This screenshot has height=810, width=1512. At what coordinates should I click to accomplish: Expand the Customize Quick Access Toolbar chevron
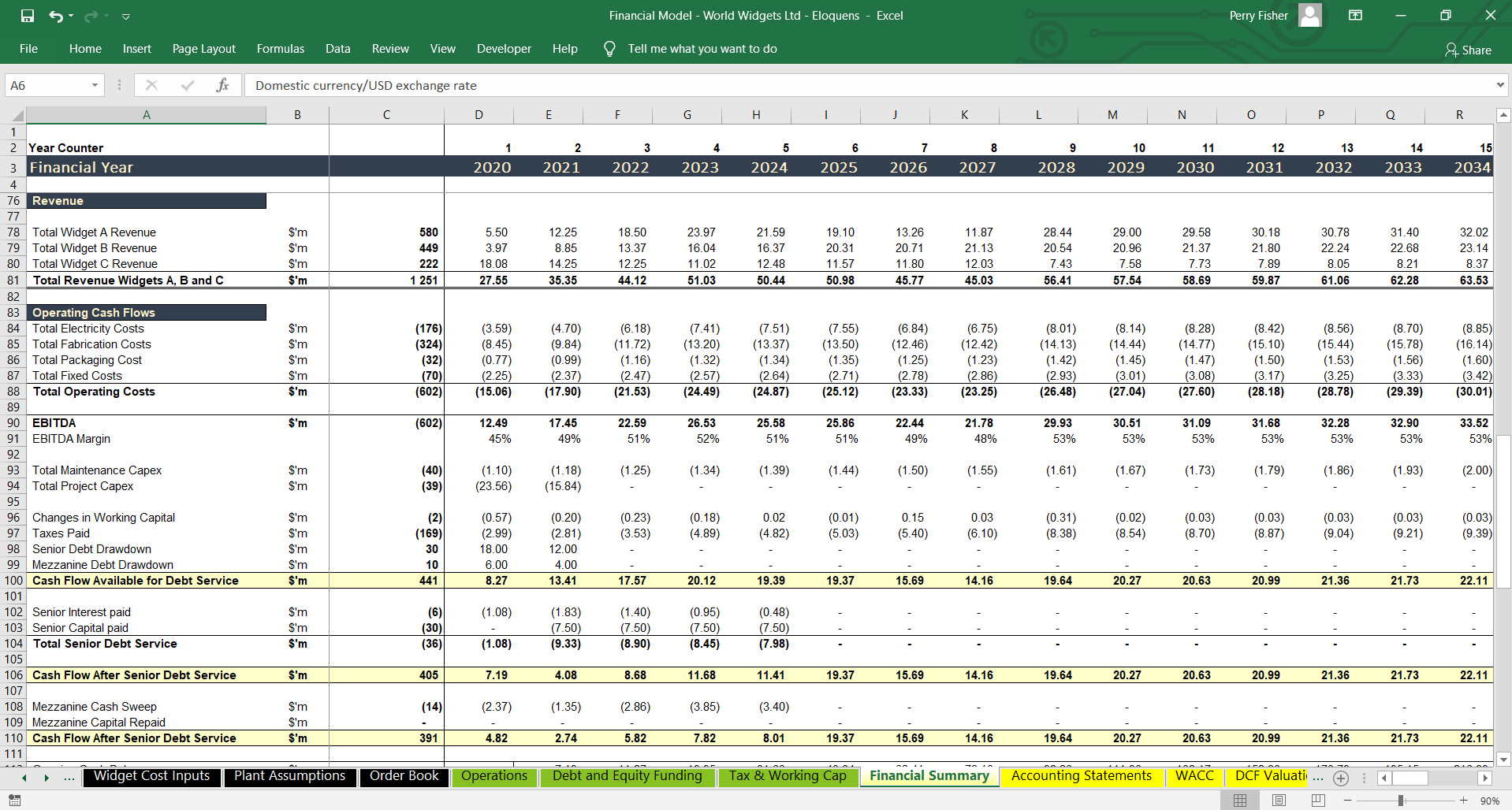tap(125, 15)
